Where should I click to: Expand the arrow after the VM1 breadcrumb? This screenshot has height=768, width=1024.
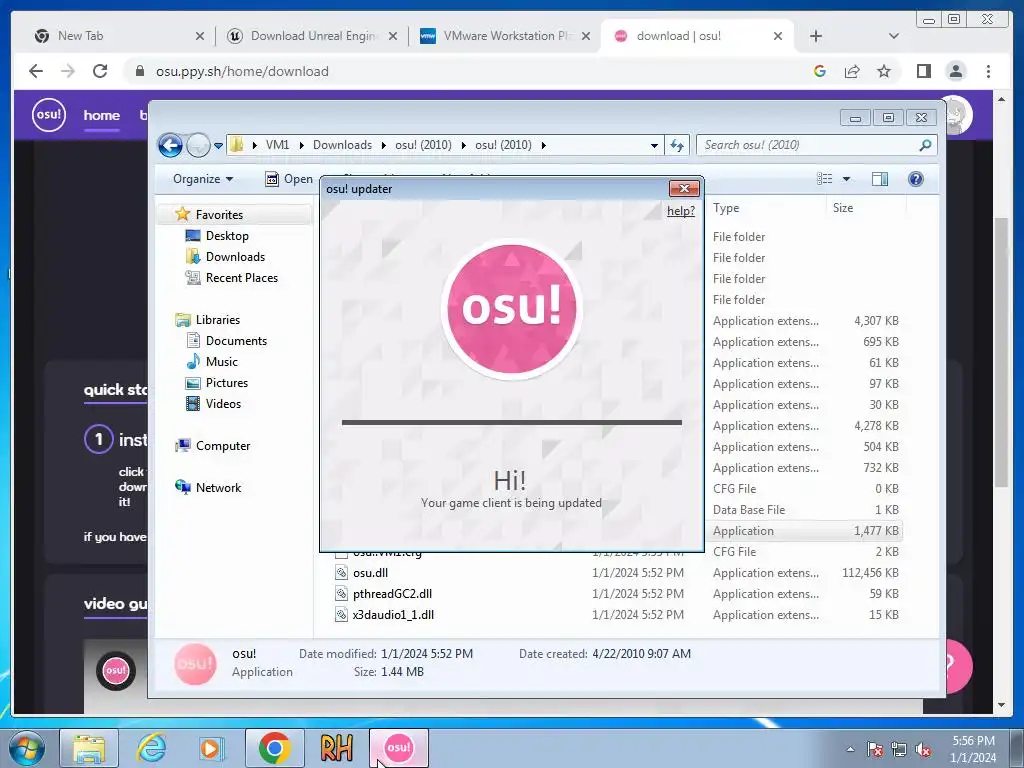[301, 145]
